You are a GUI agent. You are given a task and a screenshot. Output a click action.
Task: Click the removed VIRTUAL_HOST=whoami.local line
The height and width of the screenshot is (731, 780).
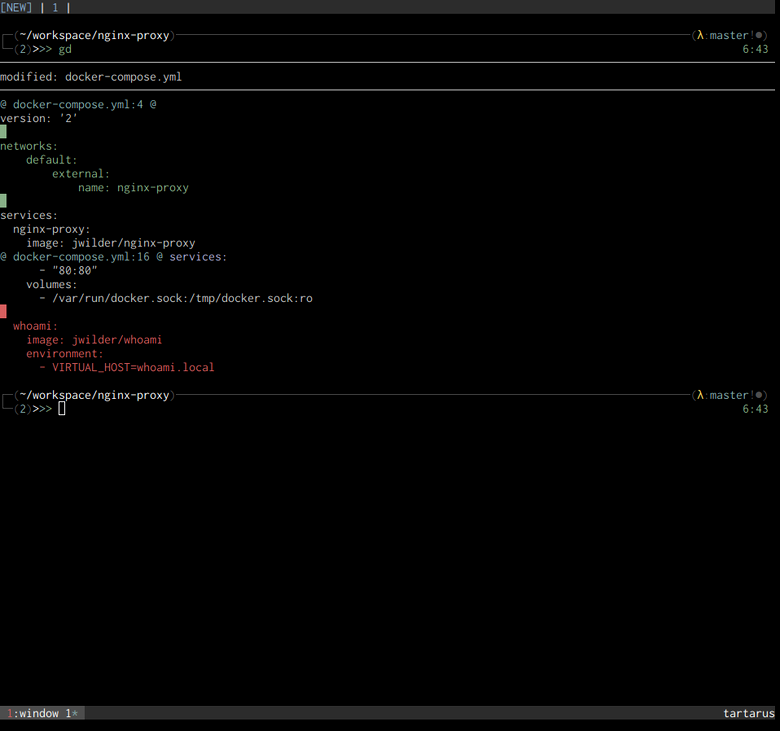click(x=133, y=367)
